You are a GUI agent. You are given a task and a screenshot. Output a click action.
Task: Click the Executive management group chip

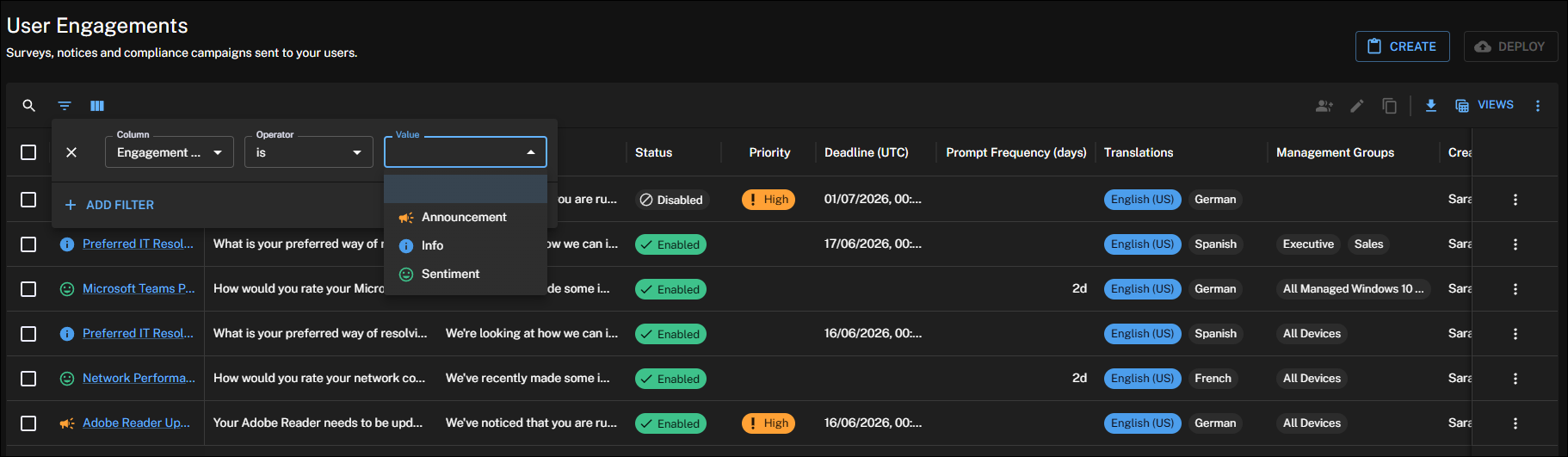1308,244
